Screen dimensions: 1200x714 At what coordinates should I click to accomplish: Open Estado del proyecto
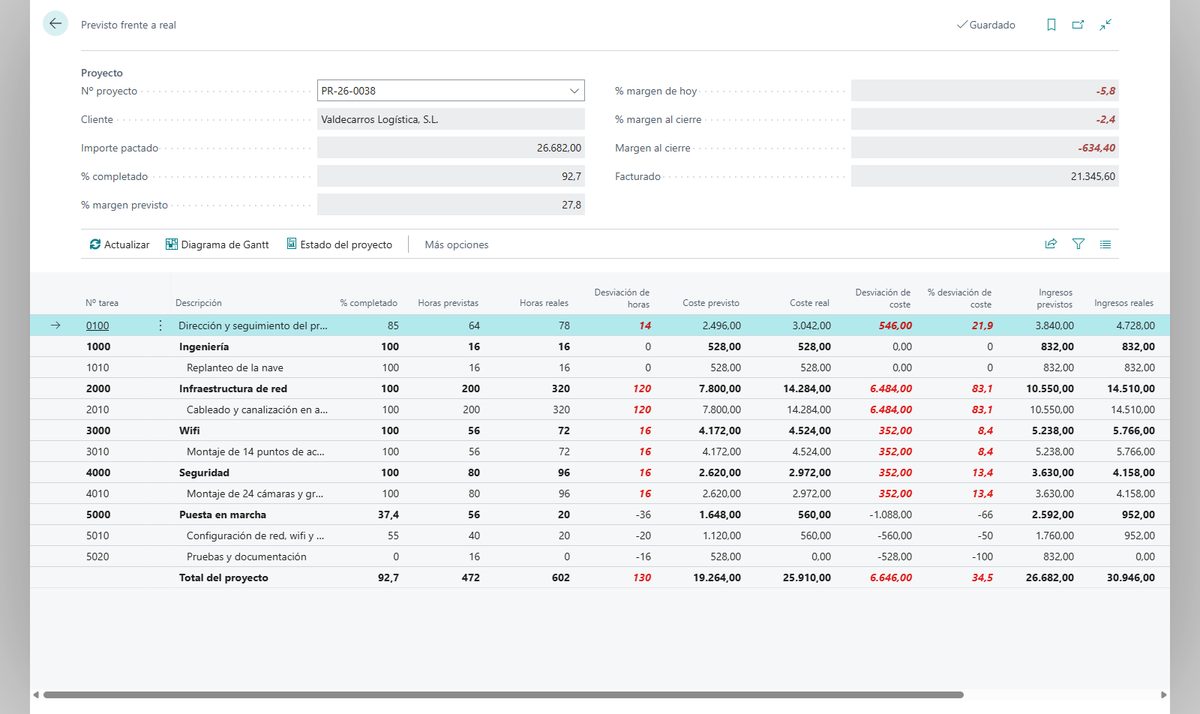click(339, 244)
